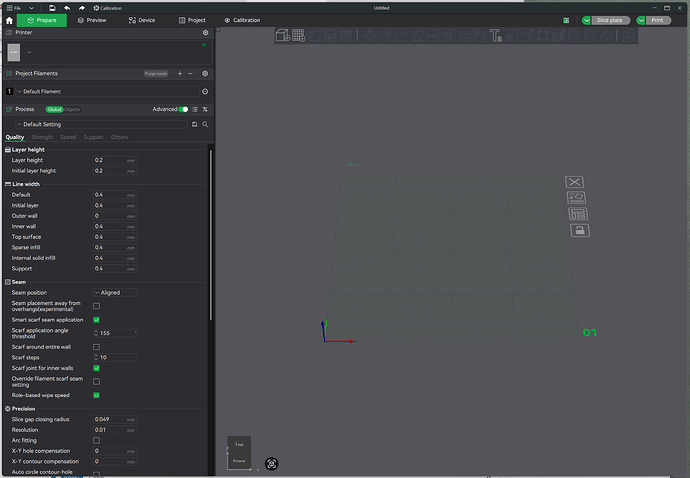Viewport: 690px width, 478px height.
Task: Toggle the Advanced mode switch
Action: point(184,109)
